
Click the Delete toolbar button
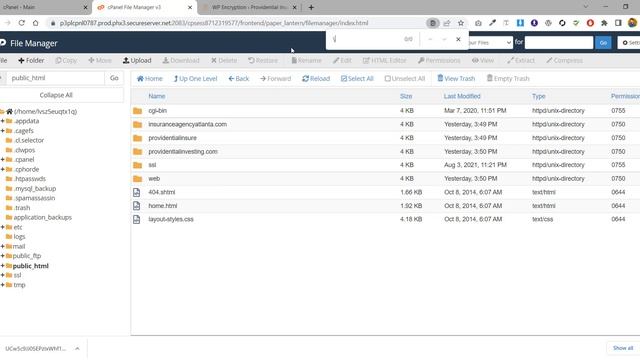[224, 60]
